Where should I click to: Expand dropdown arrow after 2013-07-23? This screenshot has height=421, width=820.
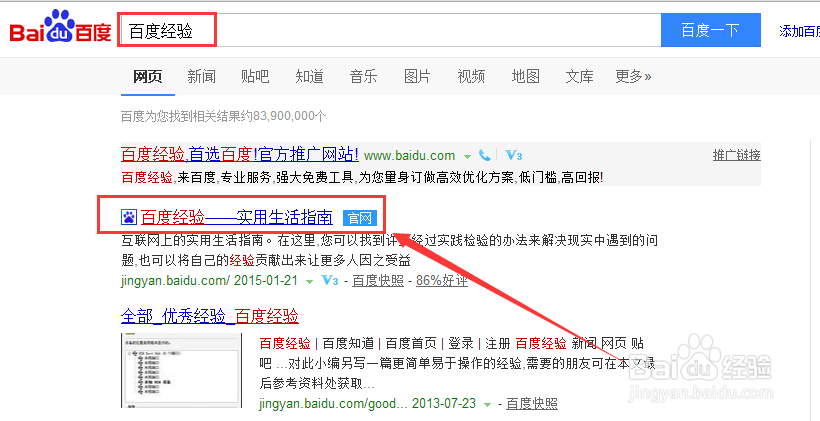pyautogui.click(x=487, y=405)
